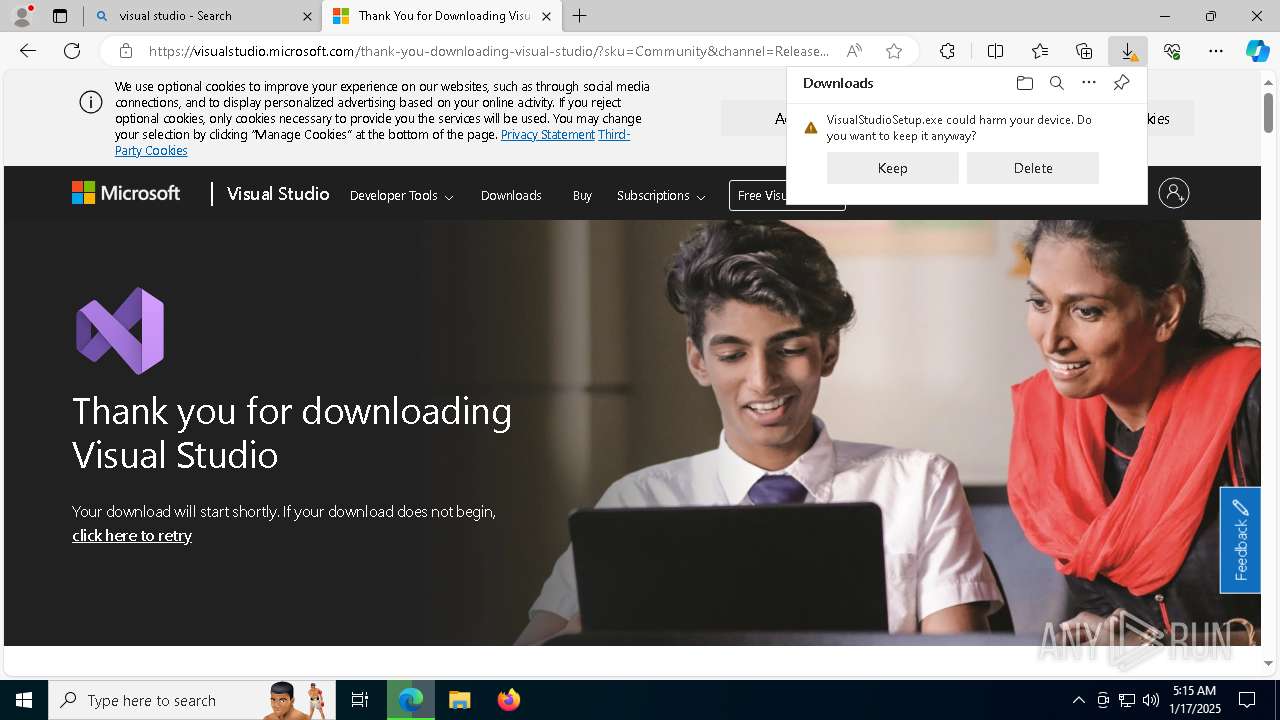Click the scrollbar down arrow
Screen dimensions: 1280x720
(x=1269, y=663)
